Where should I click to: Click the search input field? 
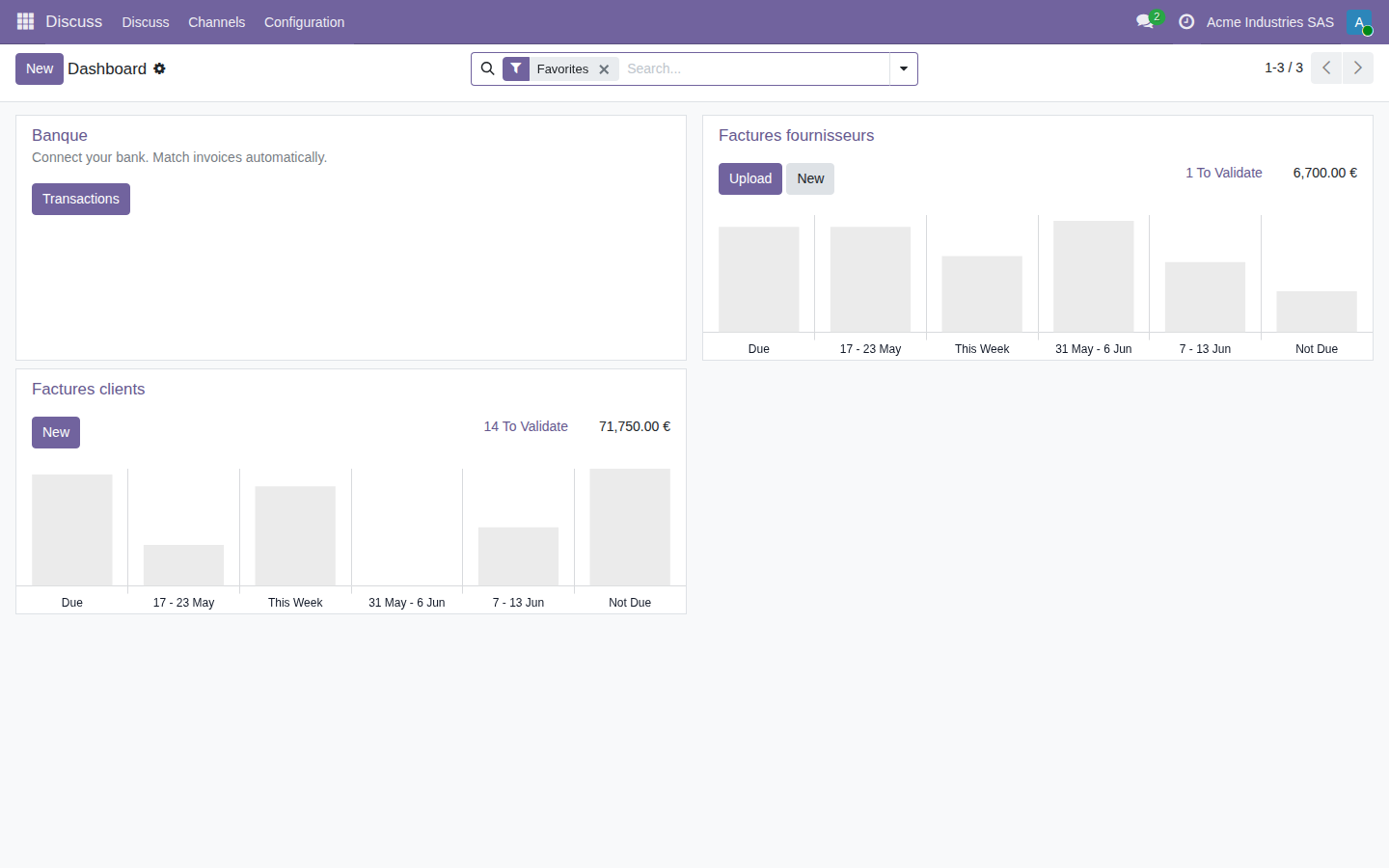tap(754, 68)
